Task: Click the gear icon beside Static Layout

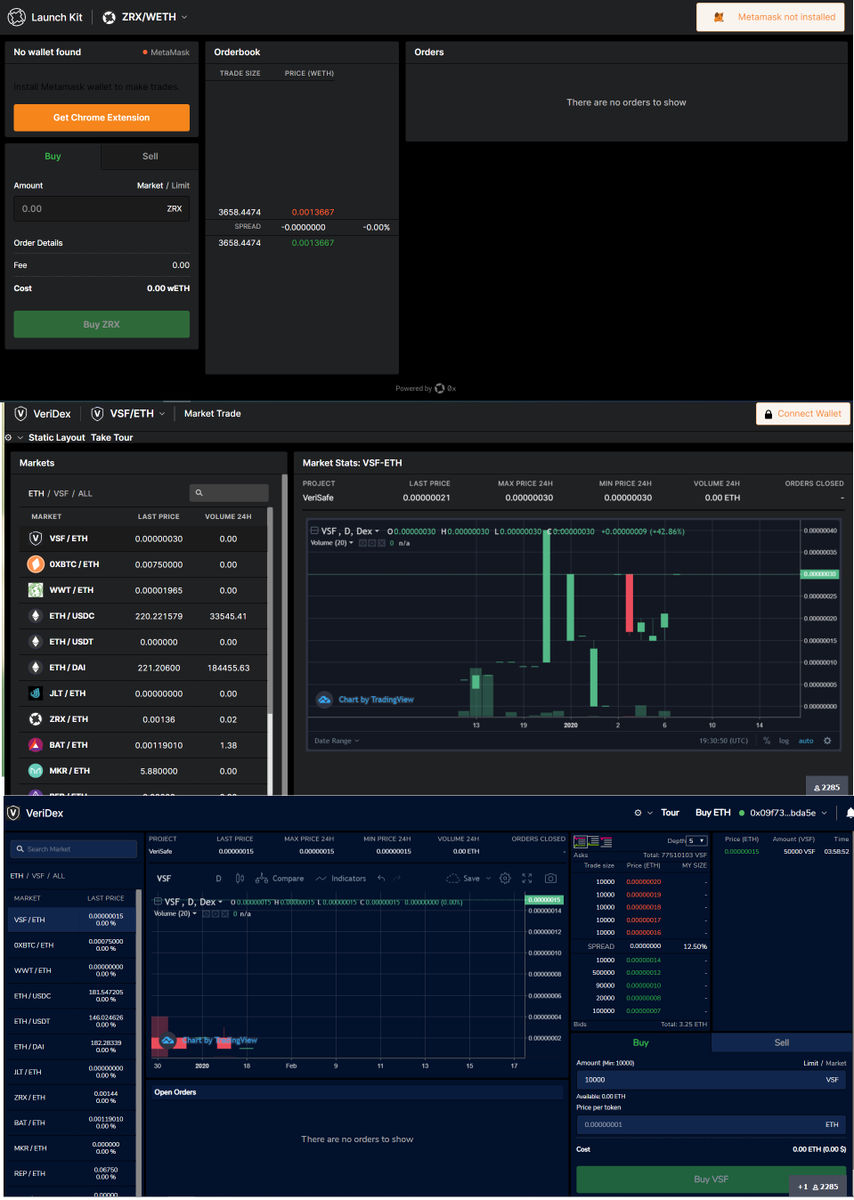Action: (x=8, y=438)
